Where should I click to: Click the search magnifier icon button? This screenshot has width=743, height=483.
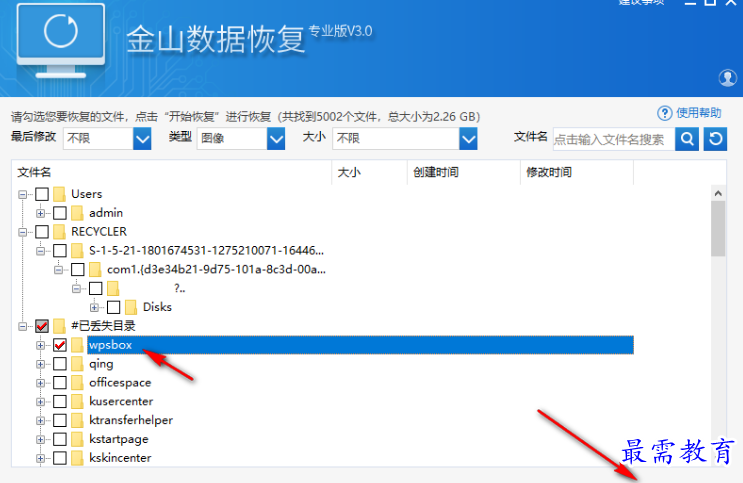click(687, 139)
